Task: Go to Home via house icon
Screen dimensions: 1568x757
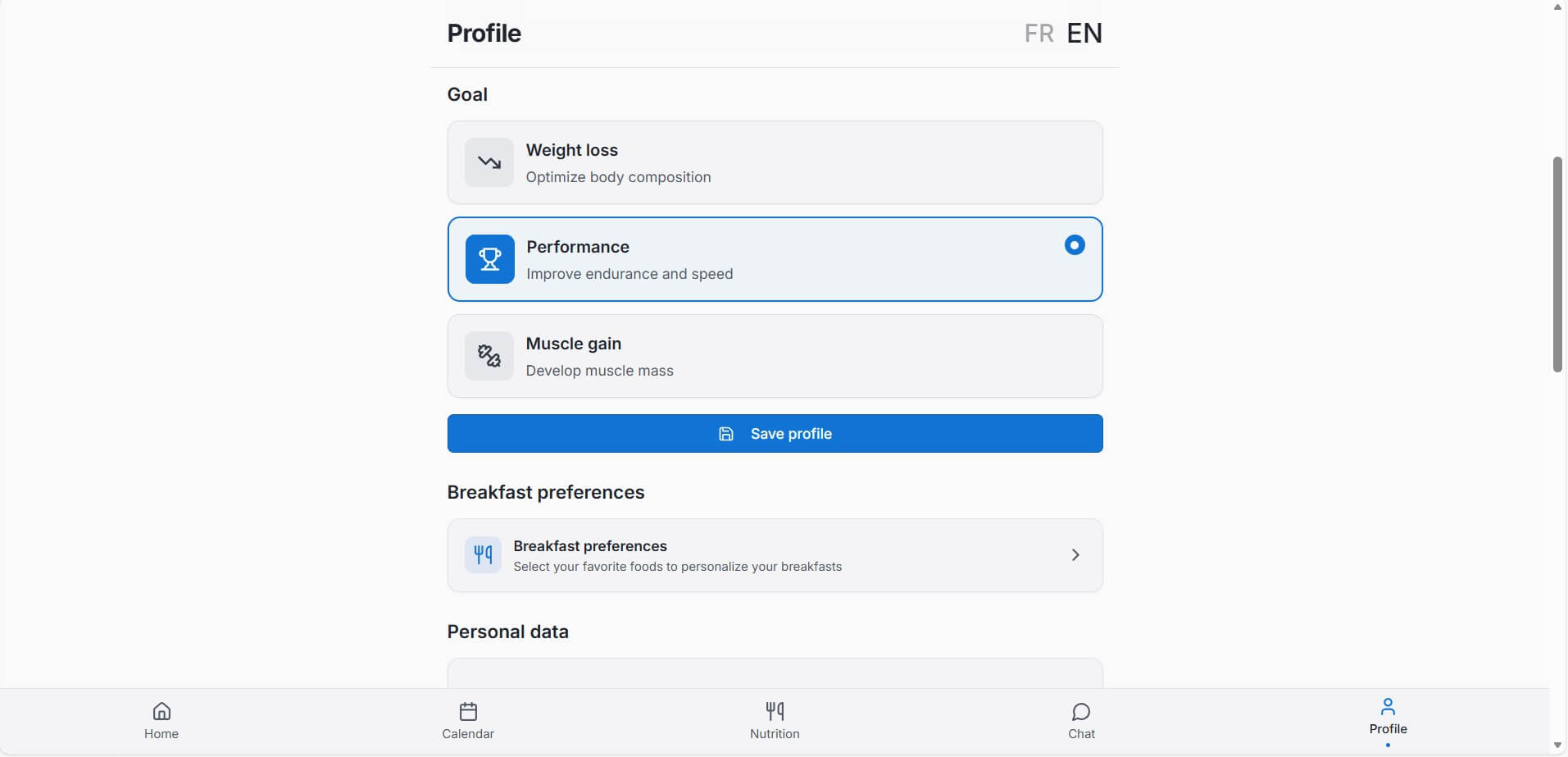Action: click(161, 711)
